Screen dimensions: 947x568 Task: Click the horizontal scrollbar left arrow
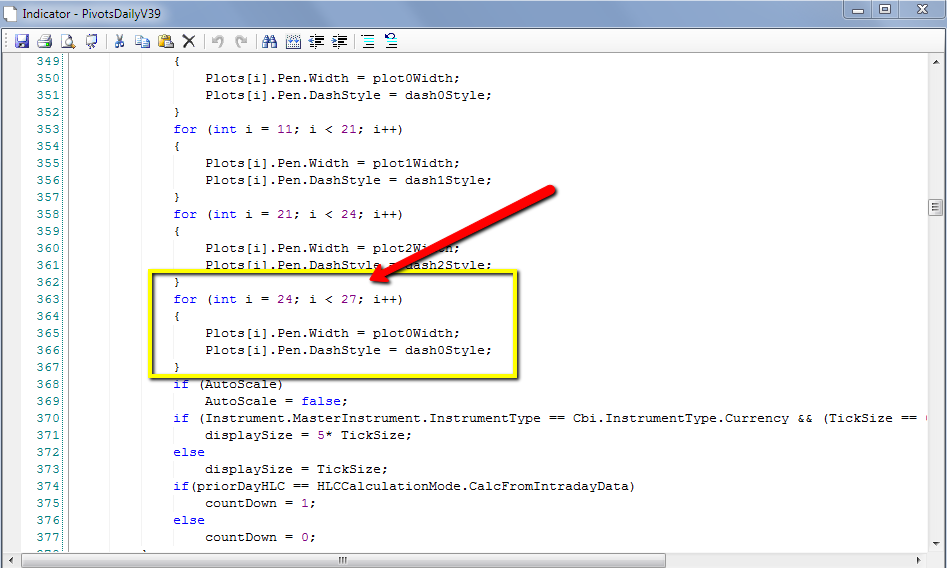tap(11, 560)
